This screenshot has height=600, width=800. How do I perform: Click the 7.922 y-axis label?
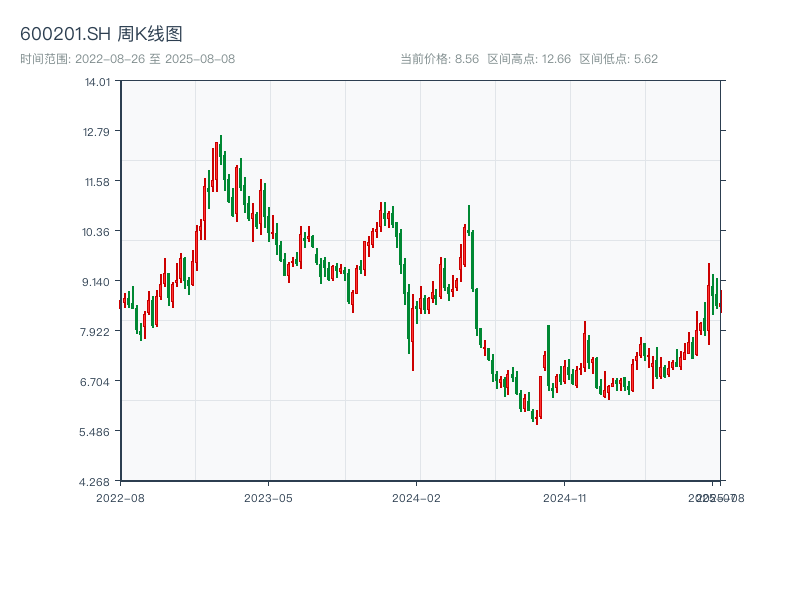tap(97, 332)
